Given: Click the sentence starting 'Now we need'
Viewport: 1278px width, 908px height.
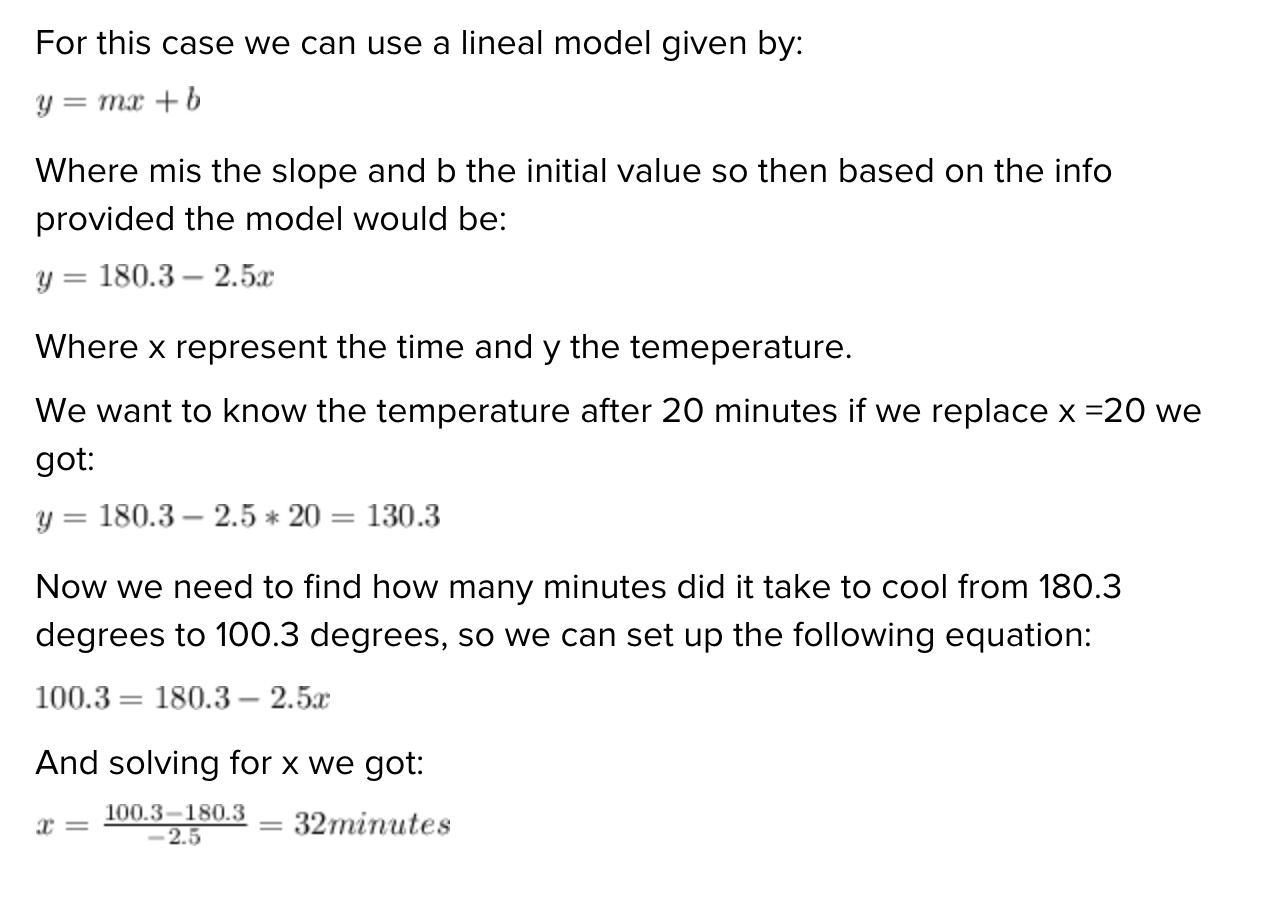Looking at the screenshot, I should click(578, 611).
